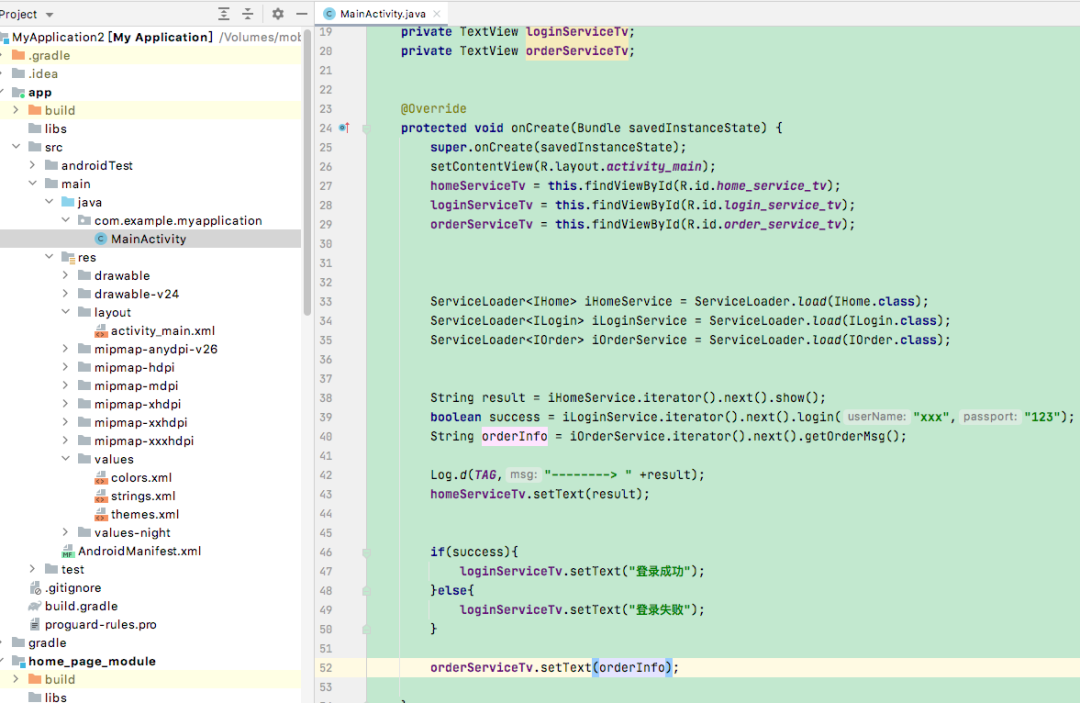This screenshot has width=1080, height=703.
Task: Expand the values-night folder
Action: [65, 532]
